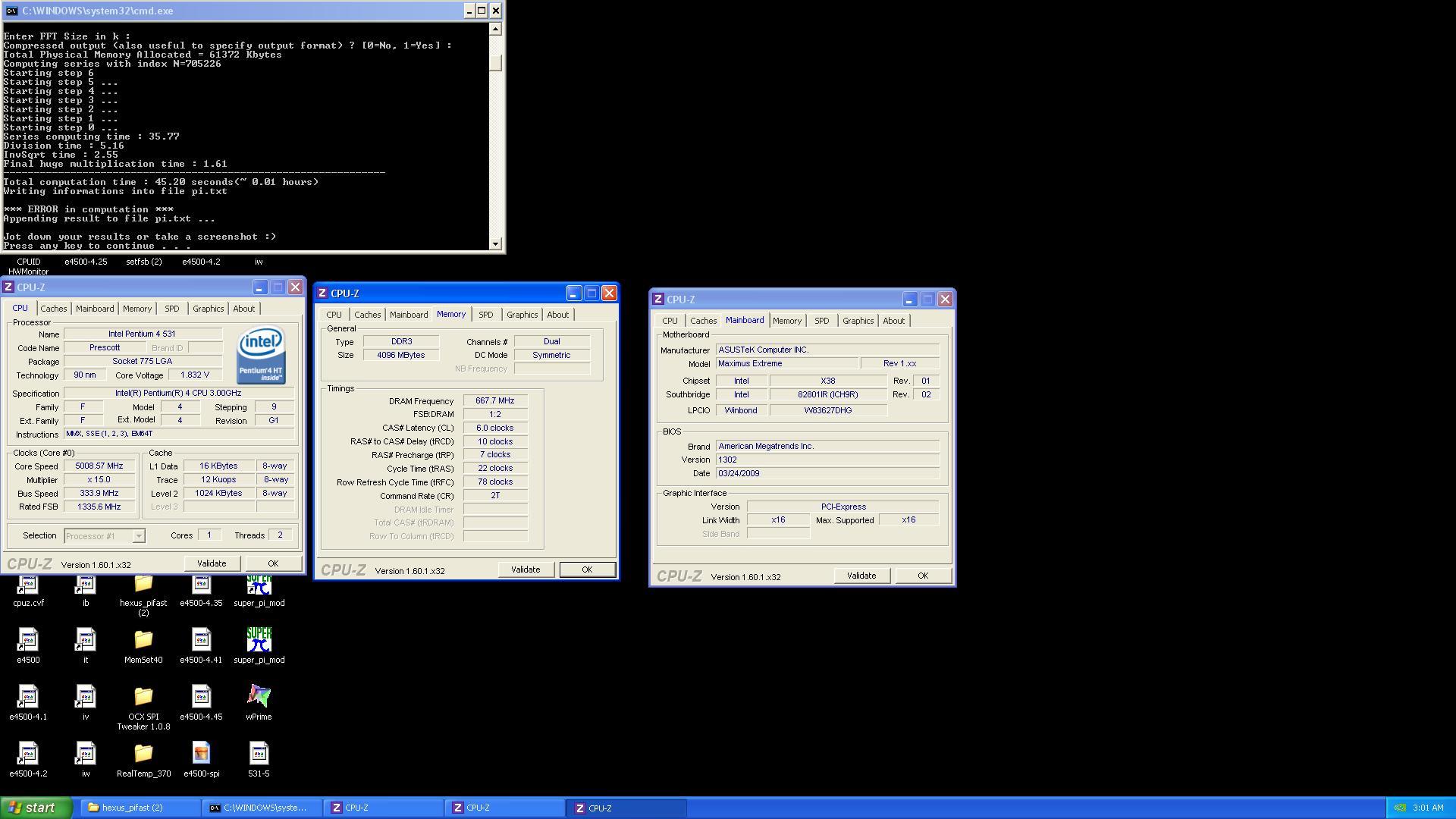Click the mainboard Model Maximus Extreme field
1456x819 pixels.
point(787,364)
